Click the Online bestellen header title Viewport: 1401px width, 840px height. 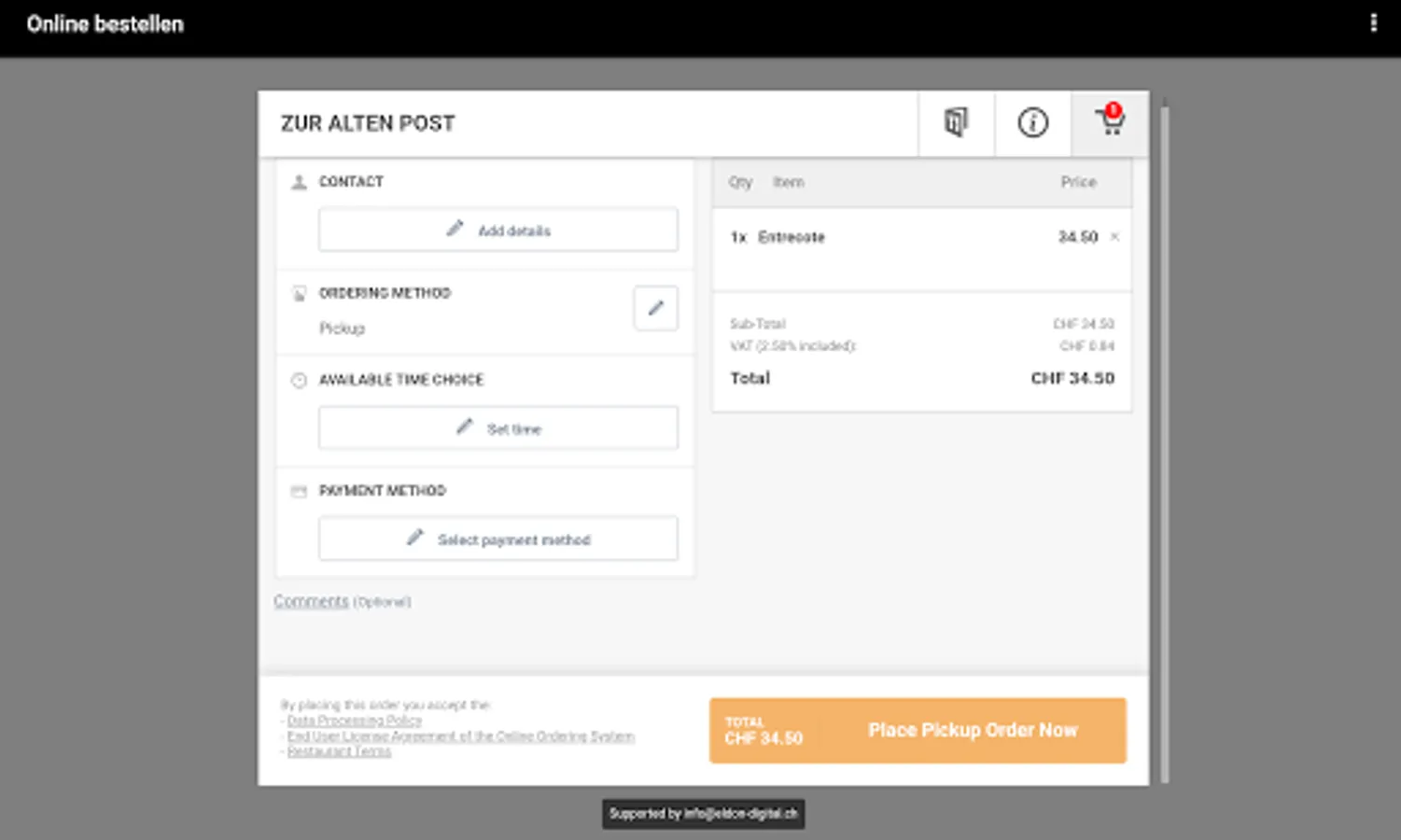105,24
